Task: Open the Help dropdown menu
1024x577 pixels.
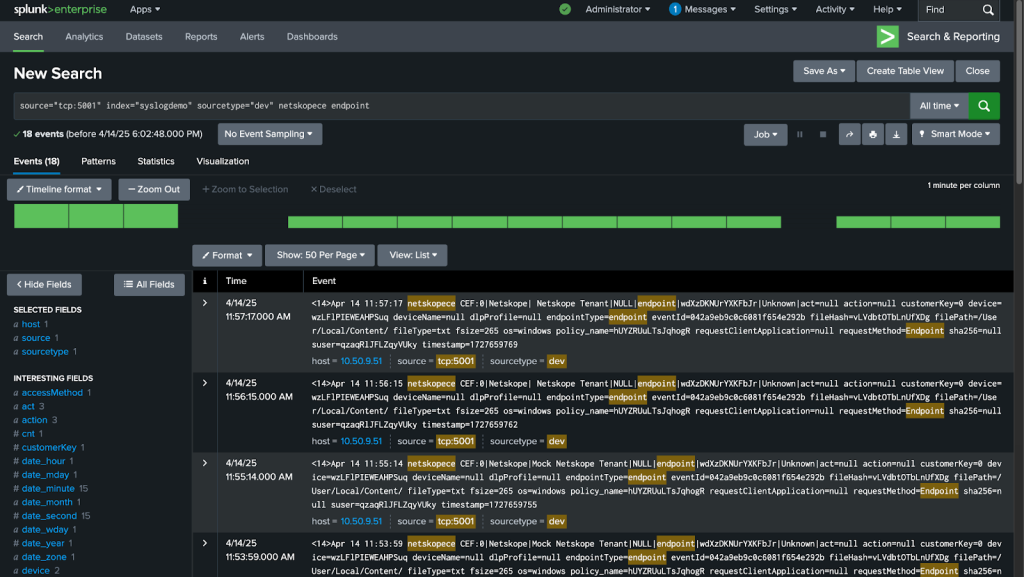Action: 888,9
